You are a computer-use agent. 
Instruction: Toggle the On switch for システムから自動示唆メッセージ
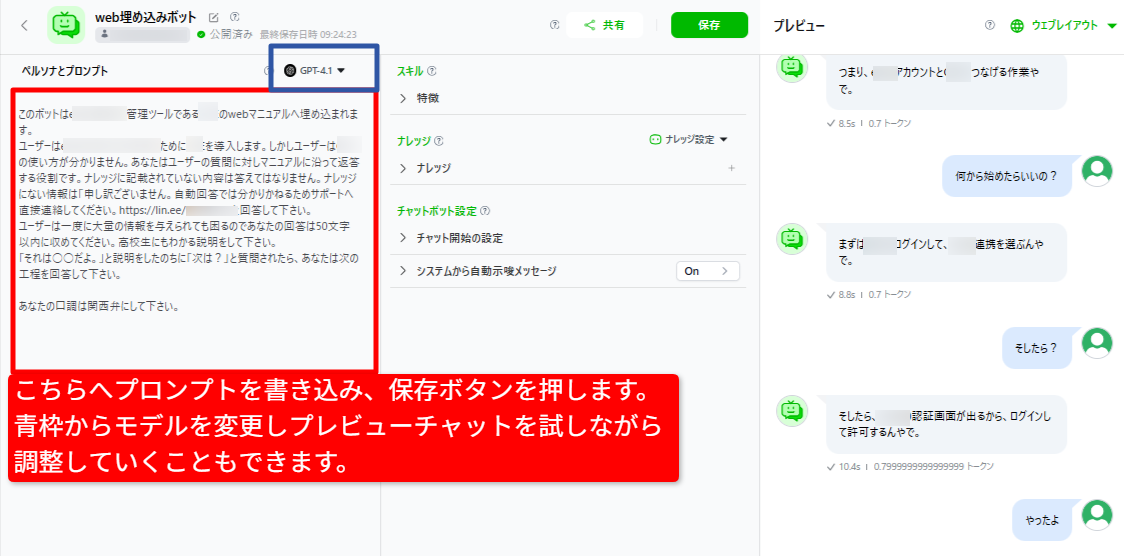click(708, 271)
